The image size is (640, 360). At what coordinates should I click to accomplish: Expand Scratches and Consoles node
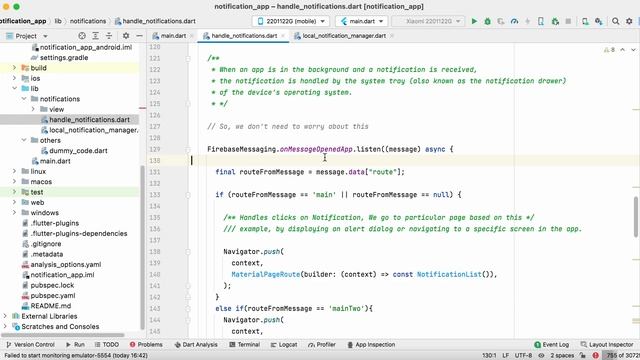(x=5, y=327)
